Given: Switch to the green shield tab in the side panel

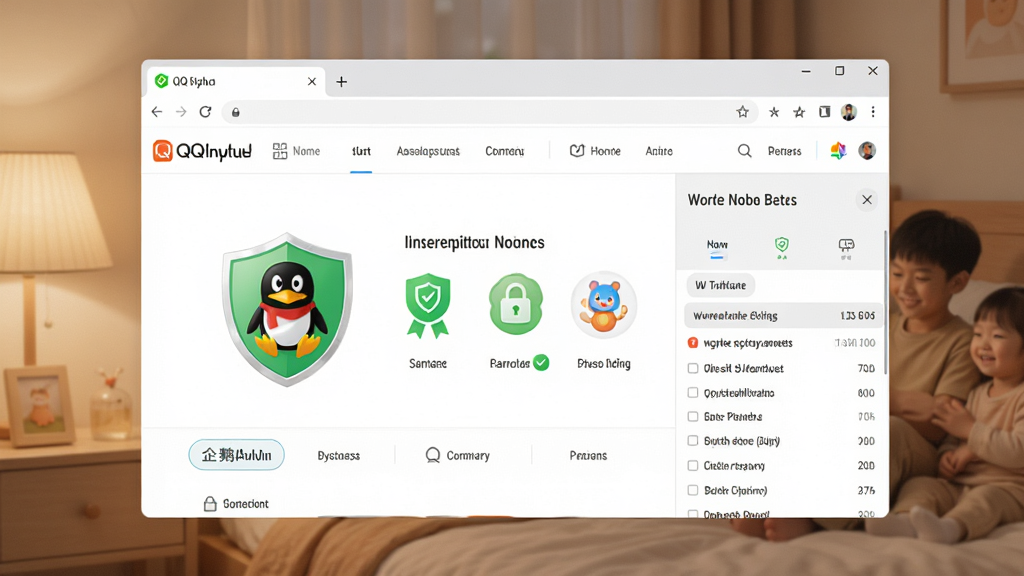Looking at the screenshot, I should (x=782, y=247).
